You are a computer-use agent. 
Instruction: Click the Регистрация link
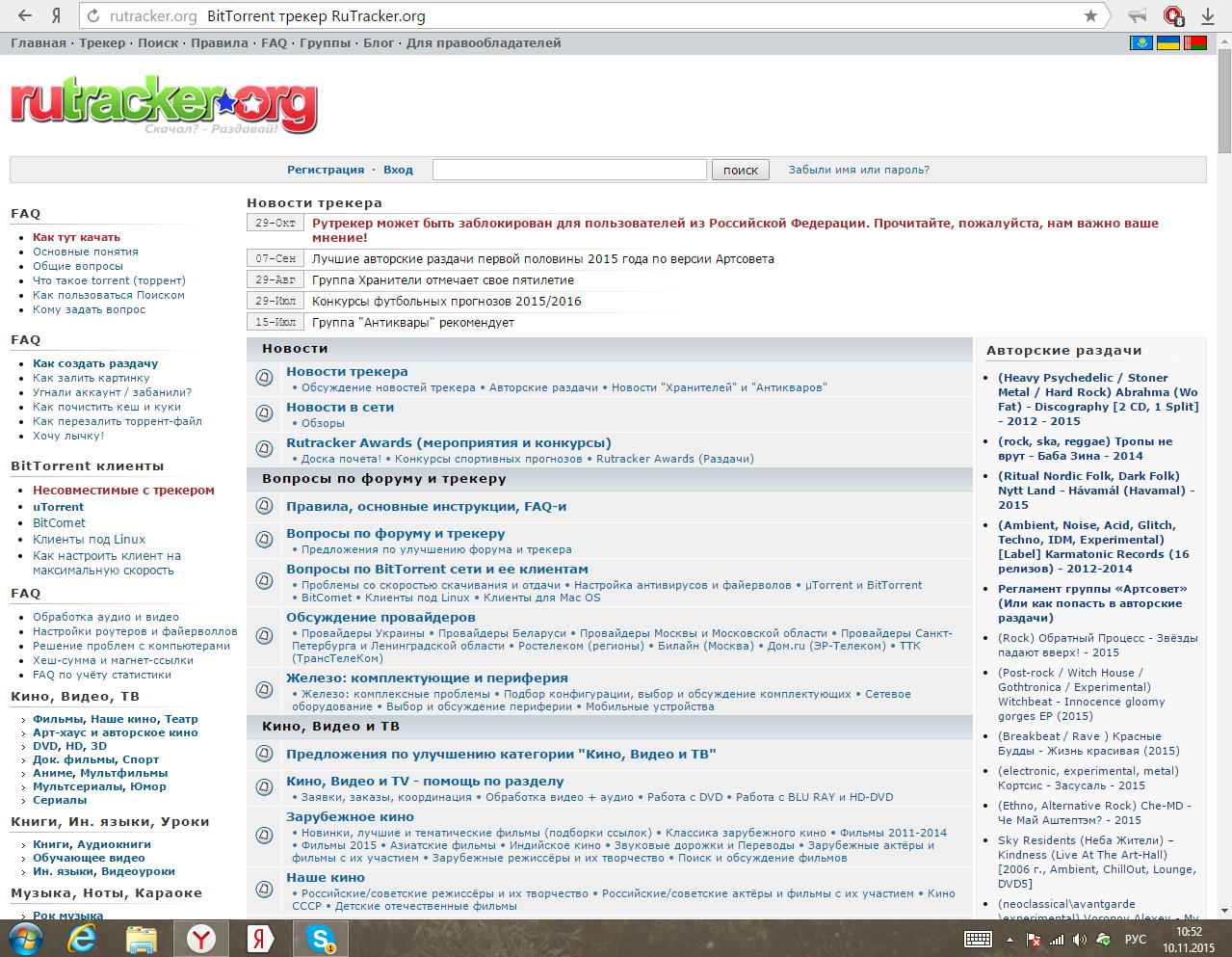pos(326,170)
